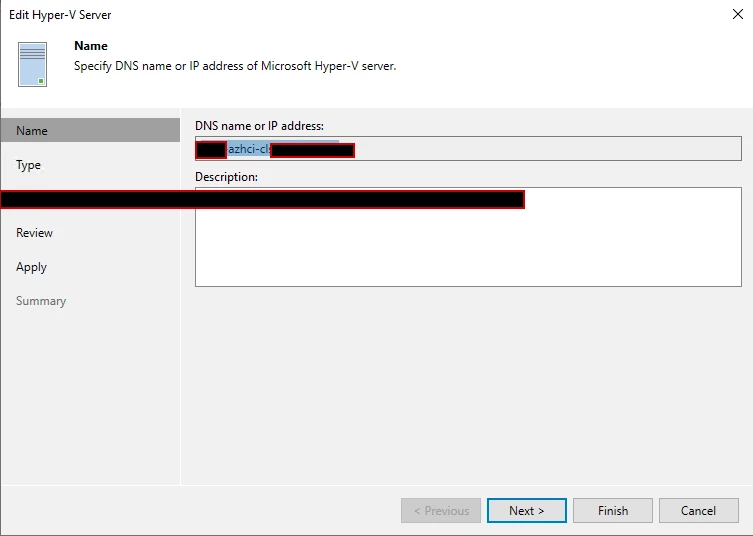Click the 'Specify DNS name or IP address' instruction text
The height and width of the screenshot is (536, 753).
[x=235, y=66]
